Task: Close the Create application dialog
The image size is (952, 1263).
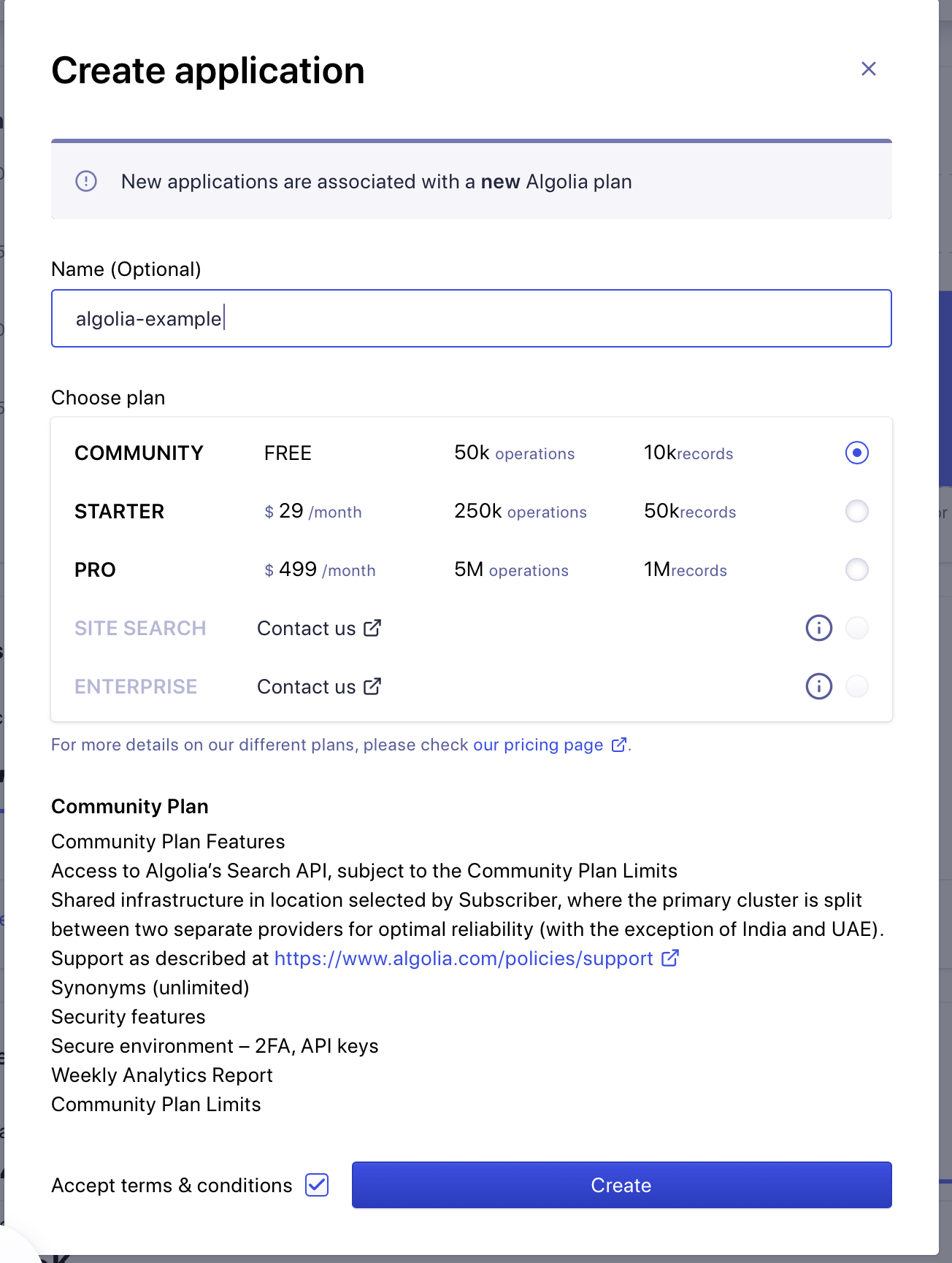Action: (x=868, y=69)
